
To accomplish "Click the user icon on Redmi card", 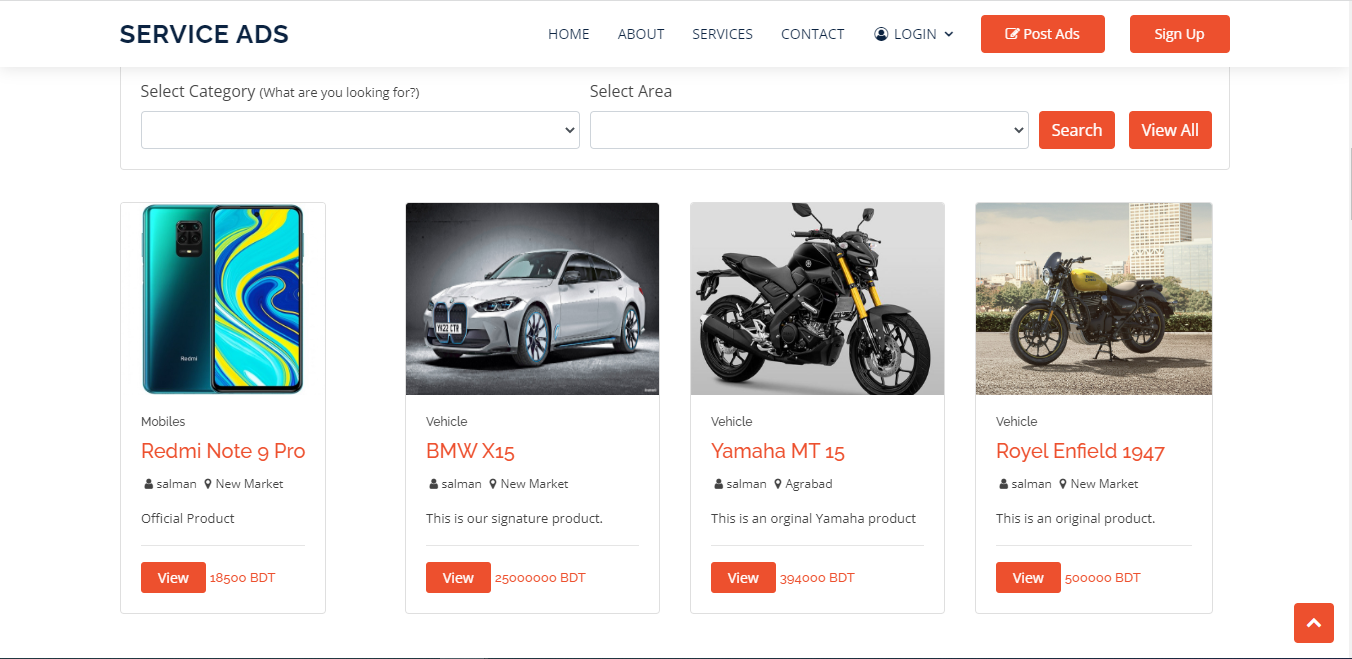I will (x=149, y=484).
